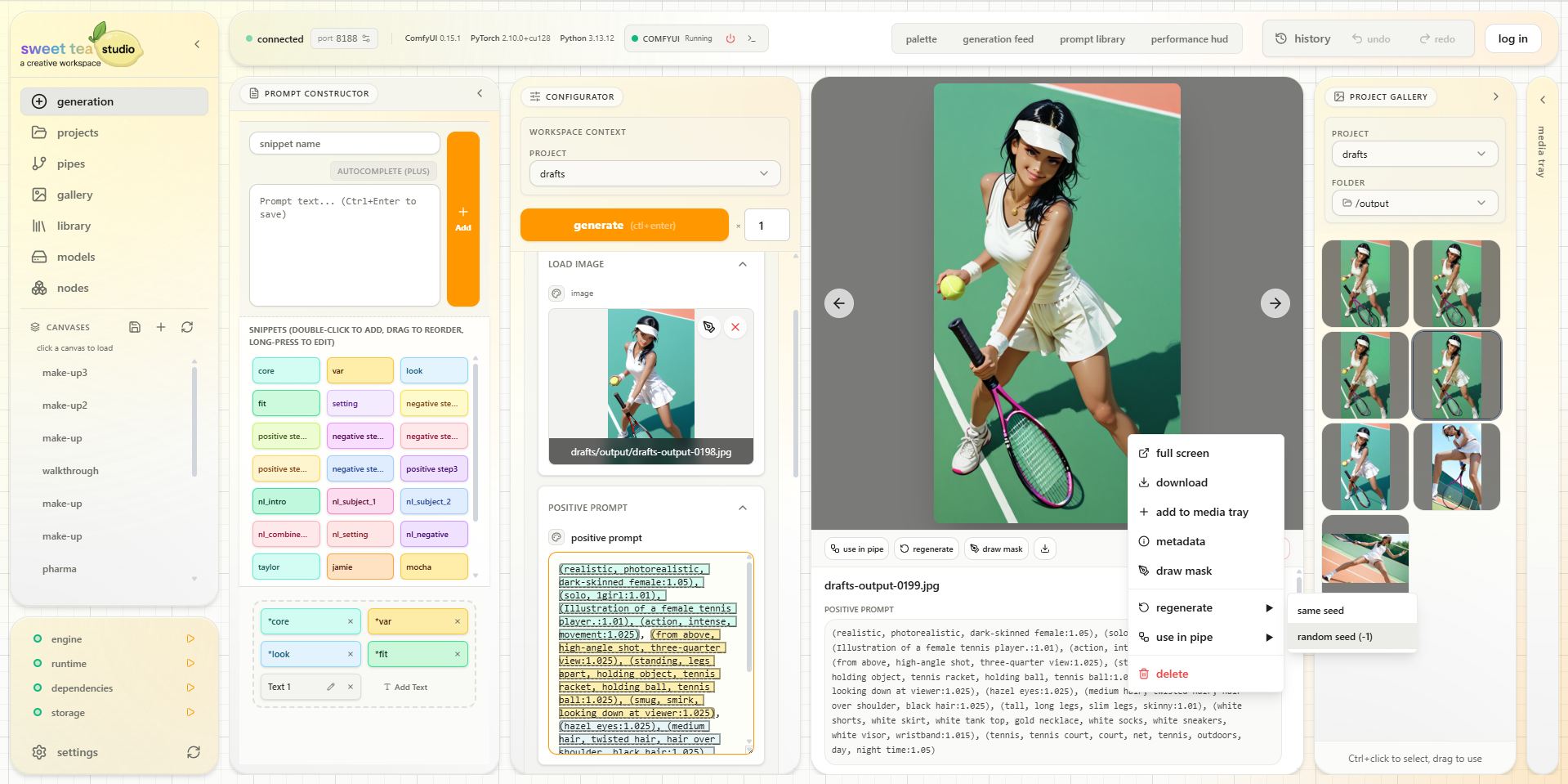
Task: Select random seed (-1) in the regenerate submenu
Action: [x=1333, y=637]
